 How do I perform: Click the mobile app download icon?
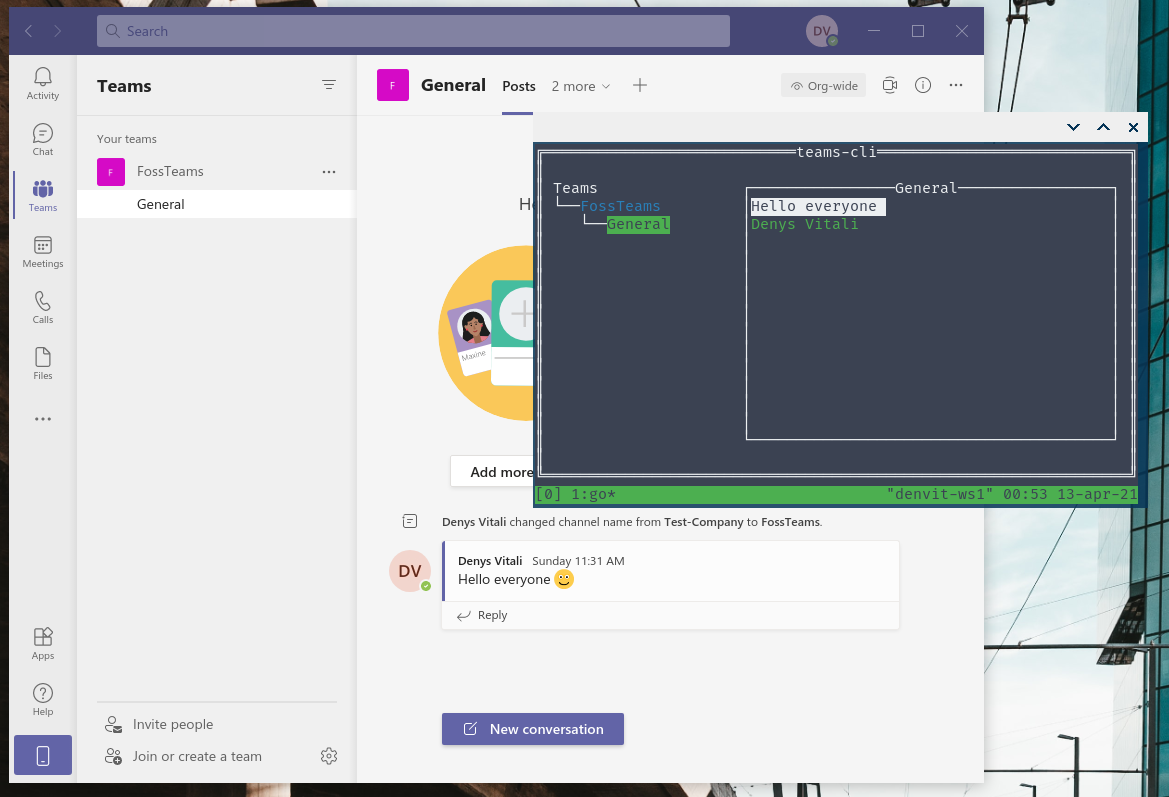point(42,755)
